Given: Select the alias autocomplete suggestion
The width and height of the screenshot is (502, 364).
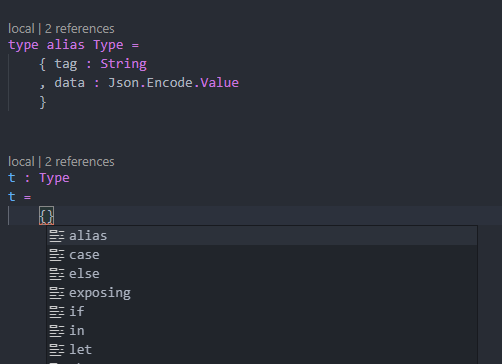Looking at the screenshot, I should [262, 236].
